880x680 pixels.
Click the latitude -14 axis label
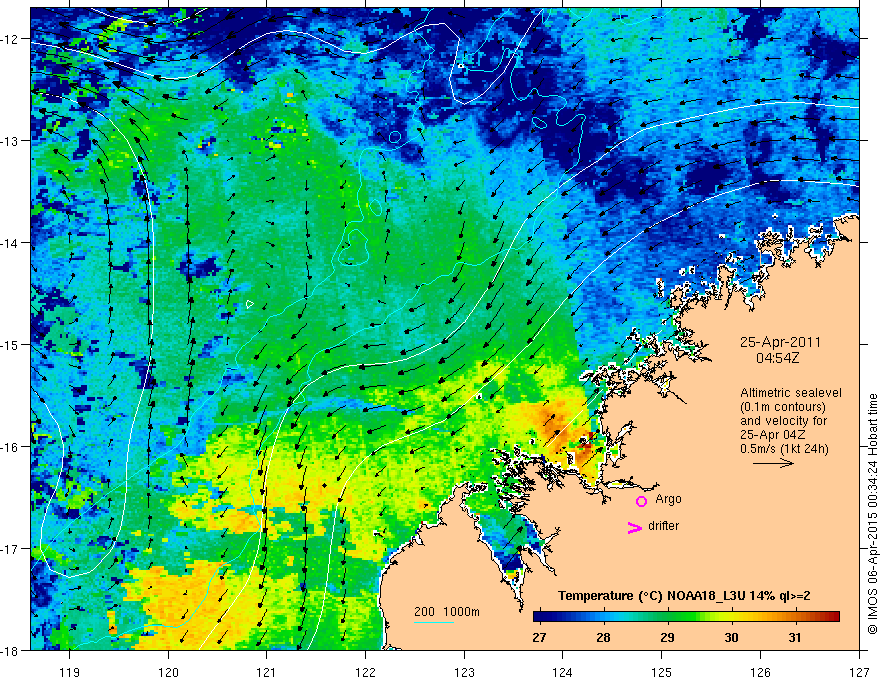pos(11,243)
